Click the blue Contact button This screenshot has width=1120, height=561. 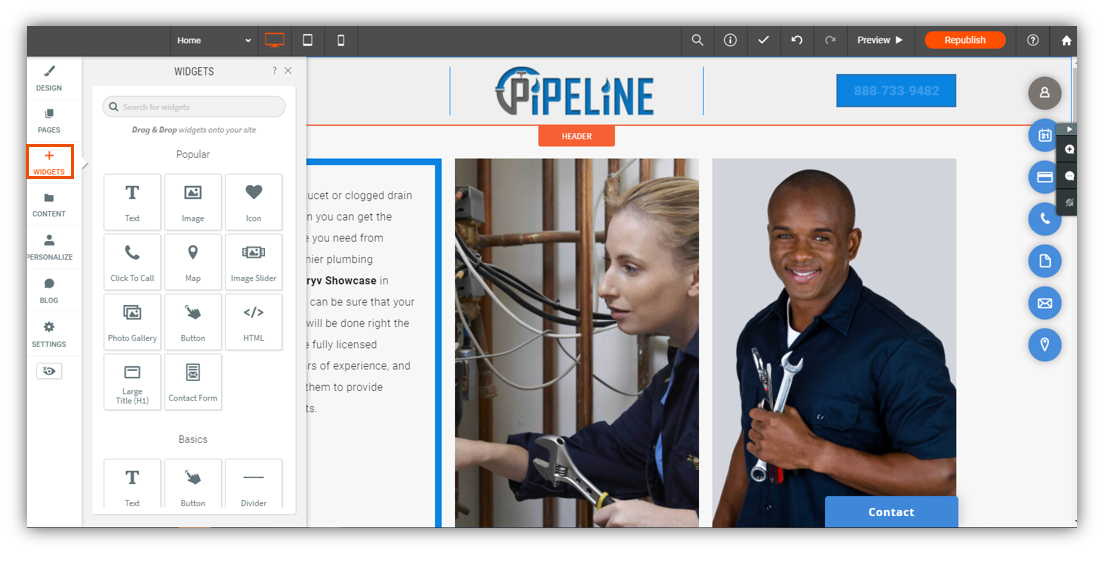pos(891,512)
